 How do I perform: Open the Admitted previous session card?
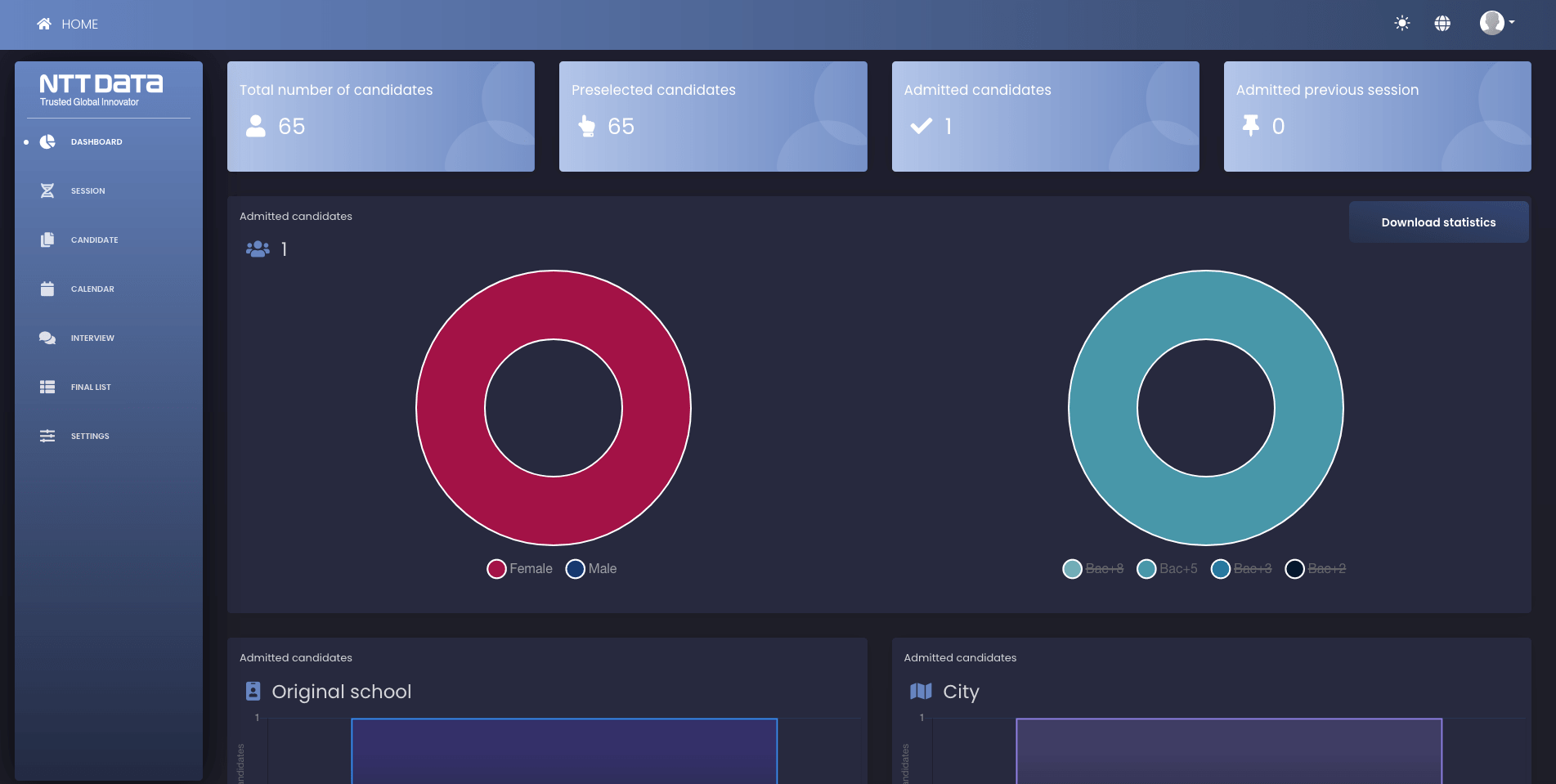[1377, 116]
